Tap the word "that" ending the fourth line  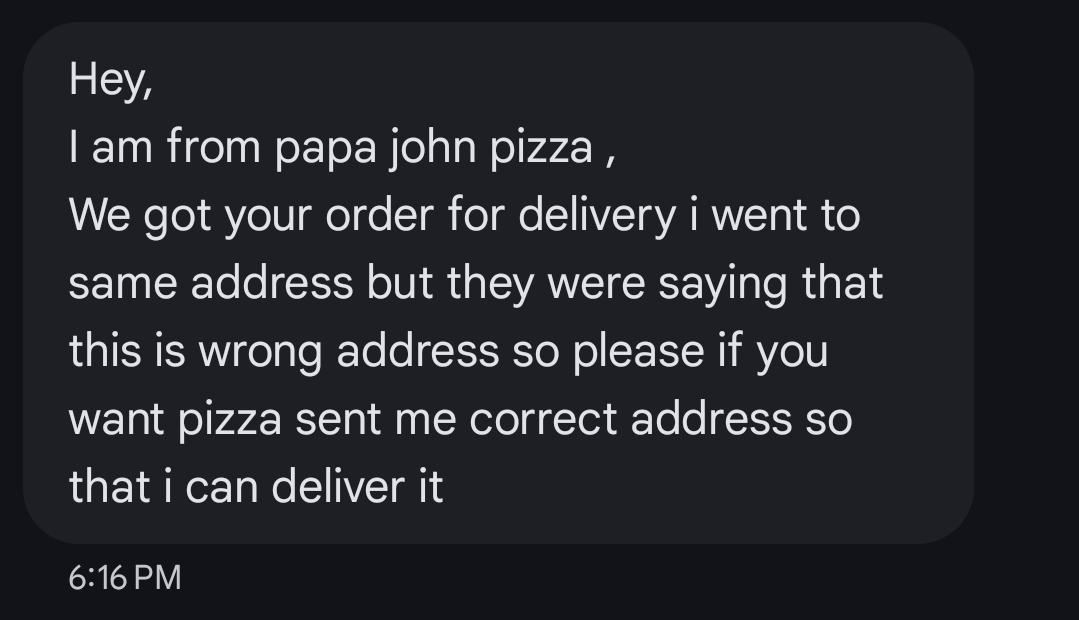click(x=842, y=284)
